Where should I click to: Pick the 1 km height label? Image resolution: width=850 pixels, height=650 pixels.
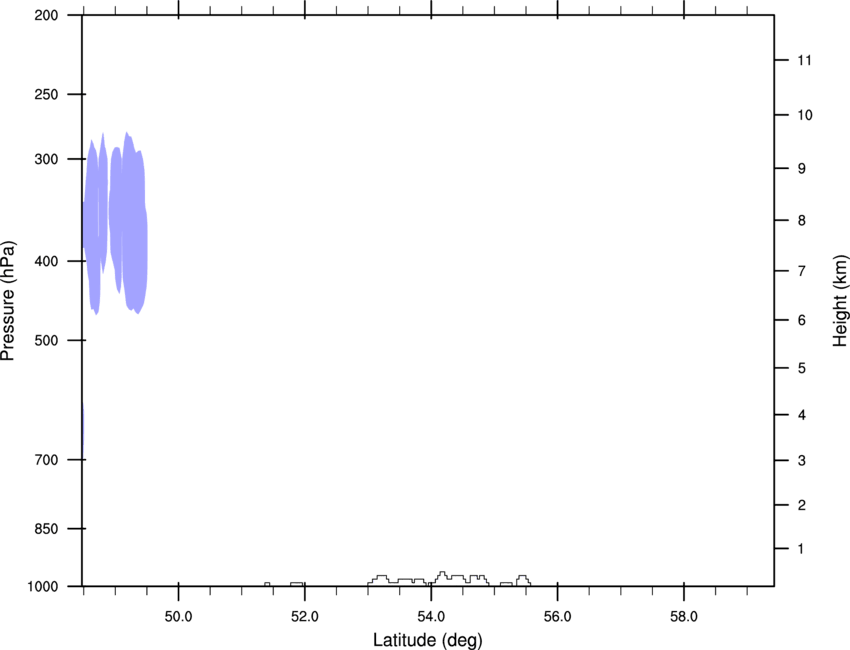point(801,549)
